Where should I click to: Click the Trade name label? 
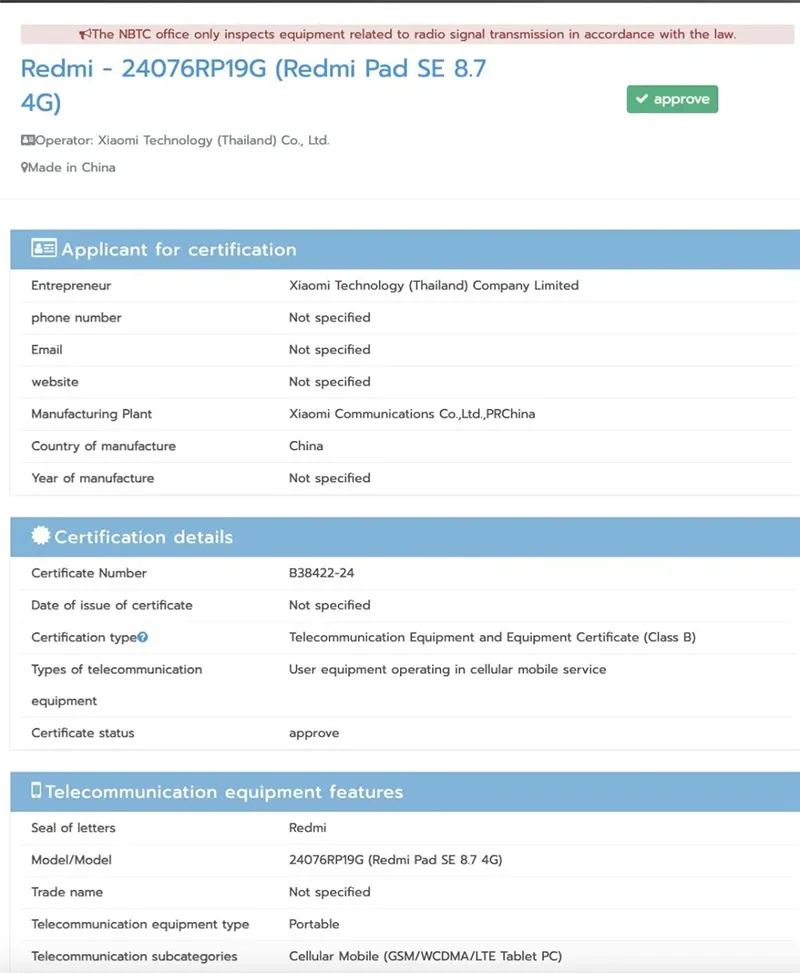[68, 892]
